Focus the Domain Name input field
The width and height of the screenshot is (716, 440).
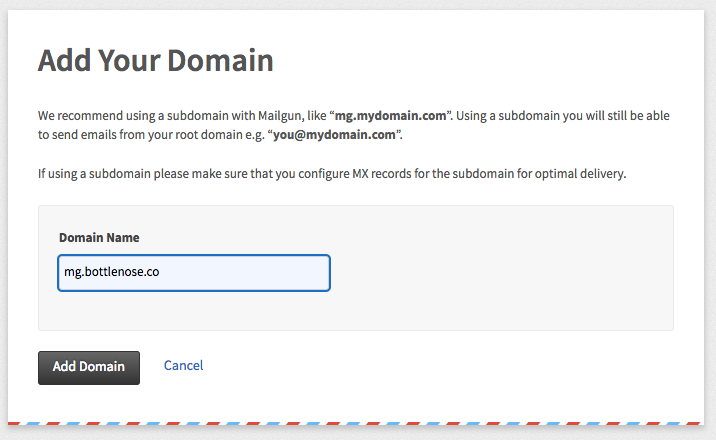pos(194,273)
